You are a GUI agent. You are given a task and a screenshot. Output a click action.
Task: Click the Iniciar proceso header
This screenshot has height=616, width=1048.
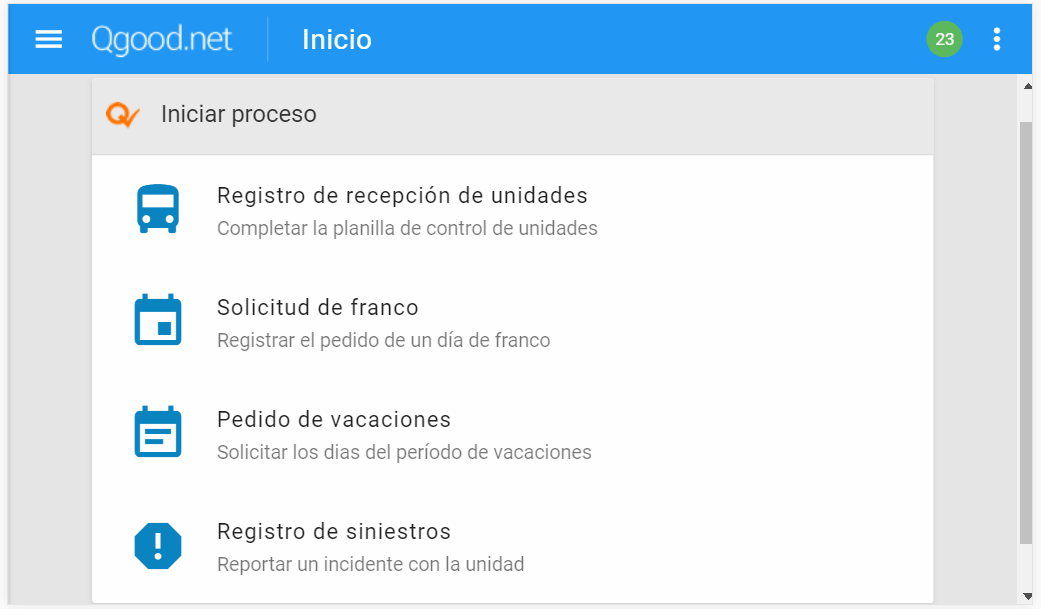(239, 114)
